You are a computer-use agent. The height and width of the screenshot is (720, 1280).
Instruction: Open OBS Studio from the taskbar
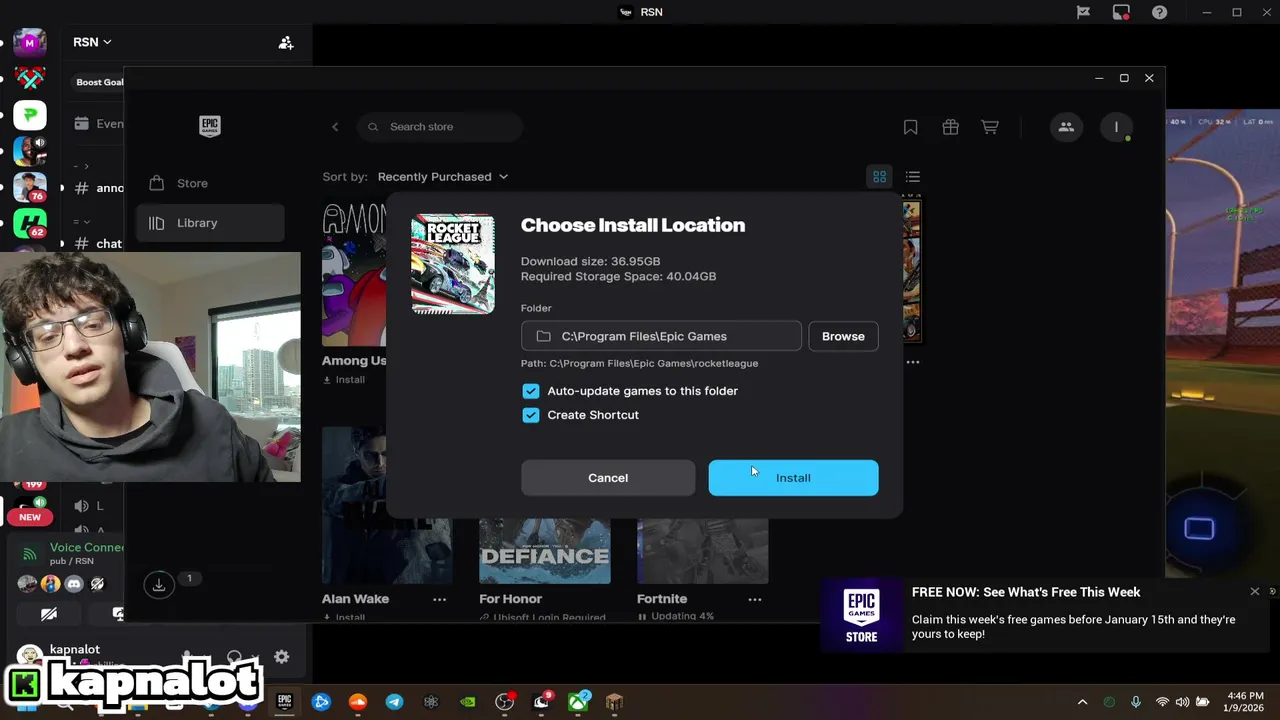pyautogui.click(x=505, y=702)
